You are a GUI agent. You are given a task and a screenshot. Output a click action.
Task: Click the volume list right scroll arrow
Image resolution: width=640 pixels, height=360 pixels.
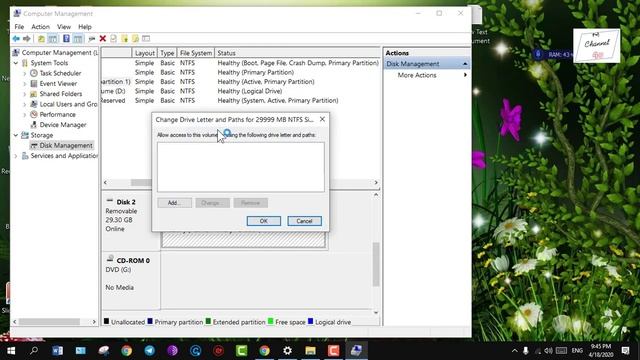pyautogui.click(x=376, y=182)
